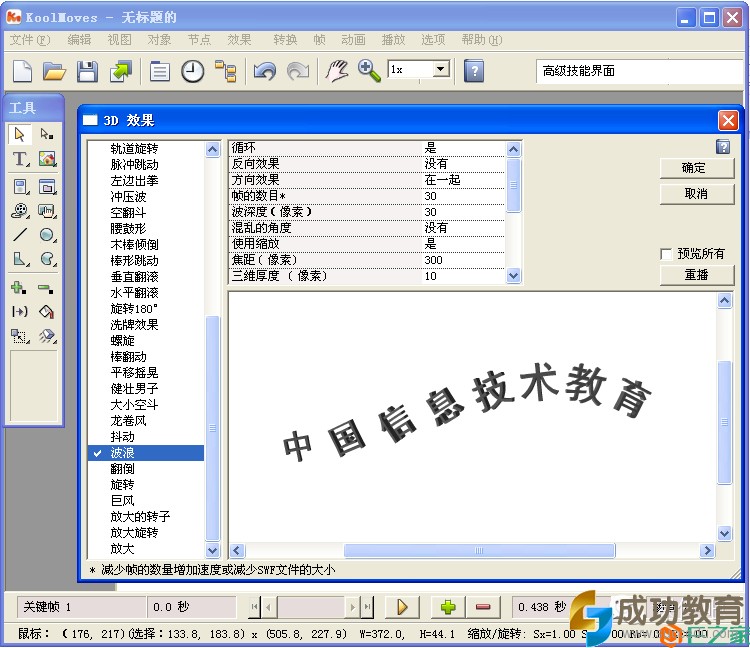Viewport: 750px width, 648px height.
Task: Select 龙卷风 effect in list
Action: tap(128, 421)
